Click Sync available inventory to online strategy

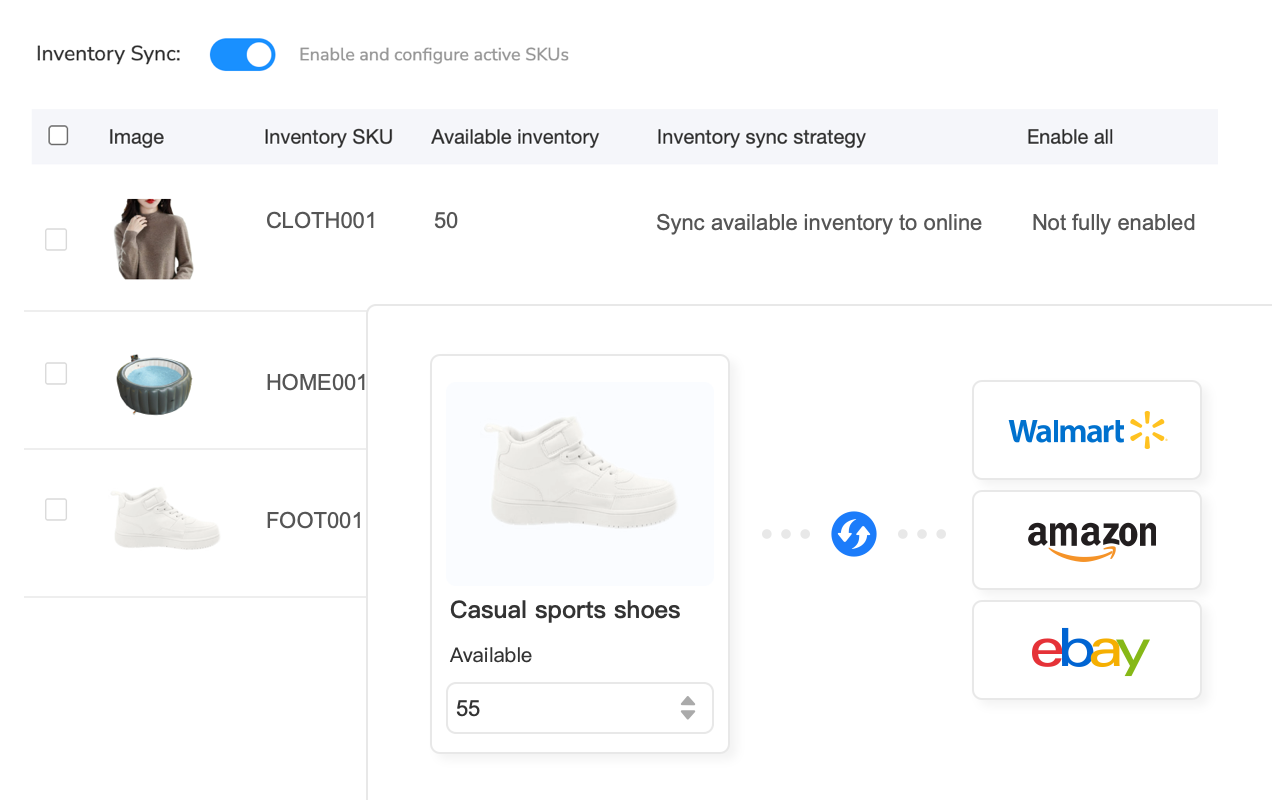pos(819,223)
